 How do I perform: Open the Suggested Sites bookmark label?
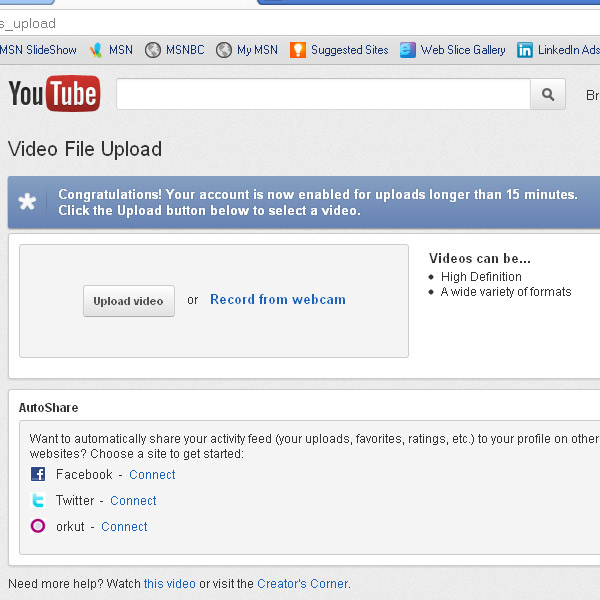[349, 50]
